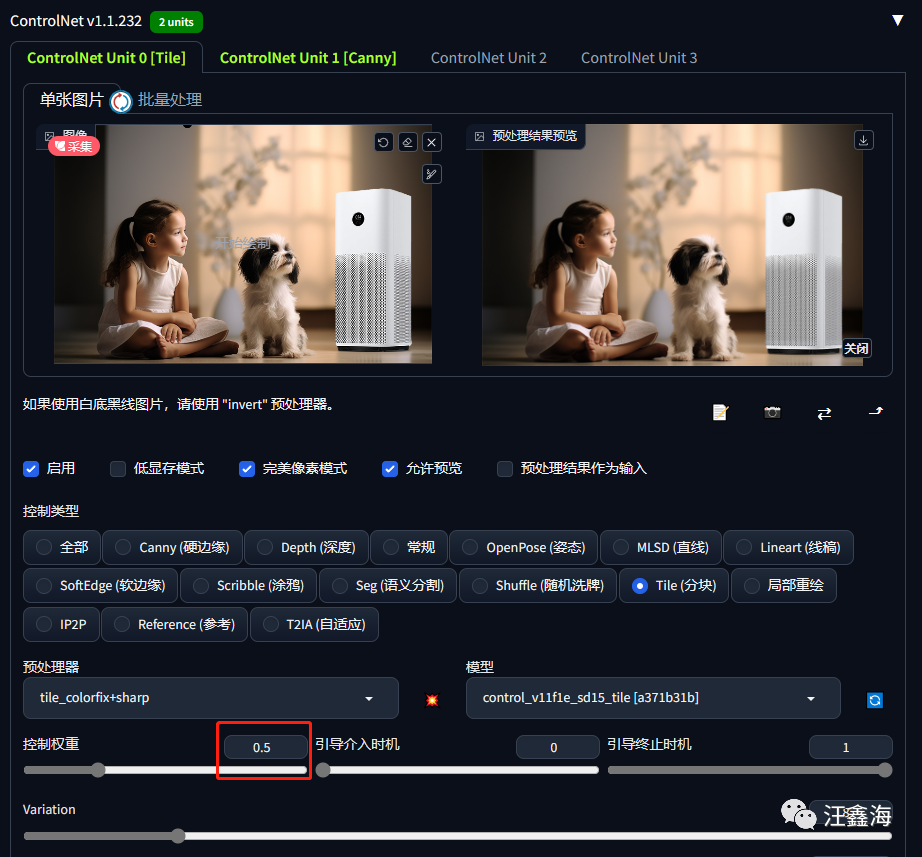
Task: Select the 单张图片 single image tab
Action: point(71,99)
